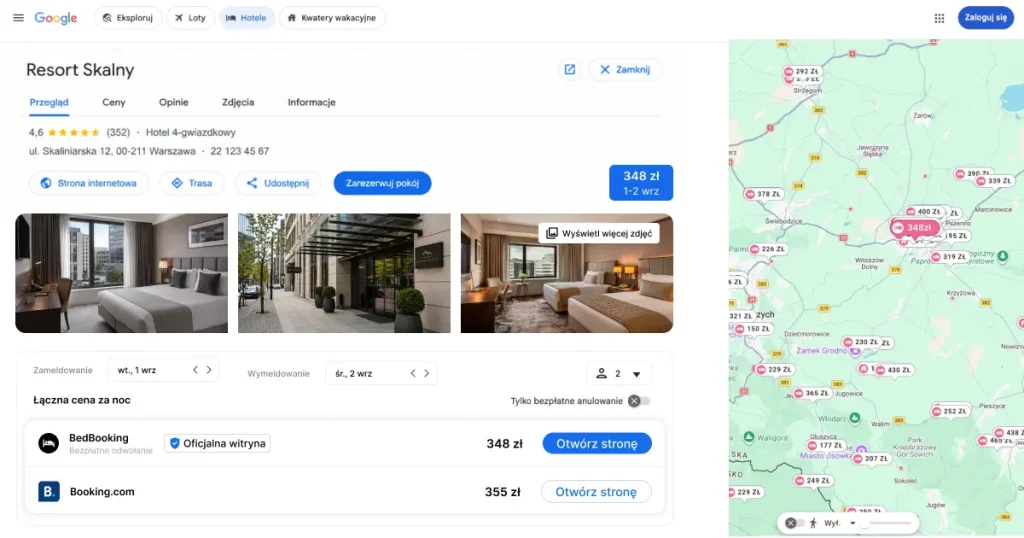Click the 348 zł price box
This screenshot has height=538, width=1024.
point(641,183)
